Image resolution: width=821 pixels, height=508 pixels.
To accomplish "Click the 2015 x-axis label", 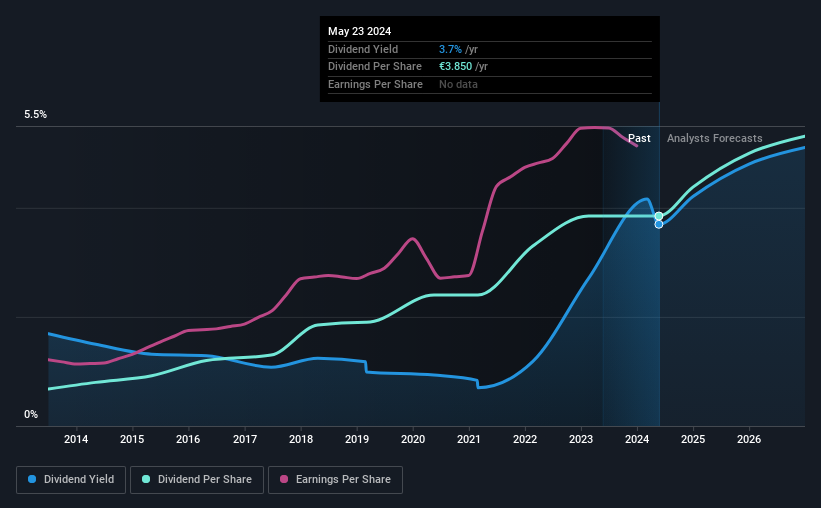I will pos(132,439).
